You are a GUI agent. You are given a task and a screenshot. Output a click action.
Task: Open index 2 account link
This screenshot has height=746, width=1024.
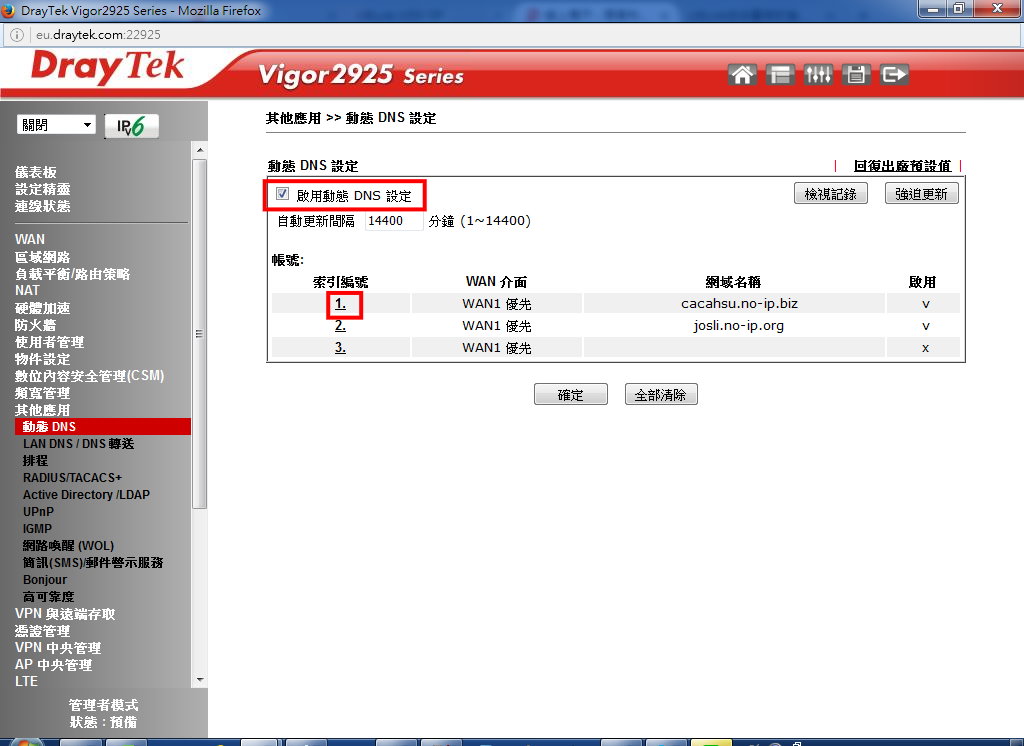340,326
